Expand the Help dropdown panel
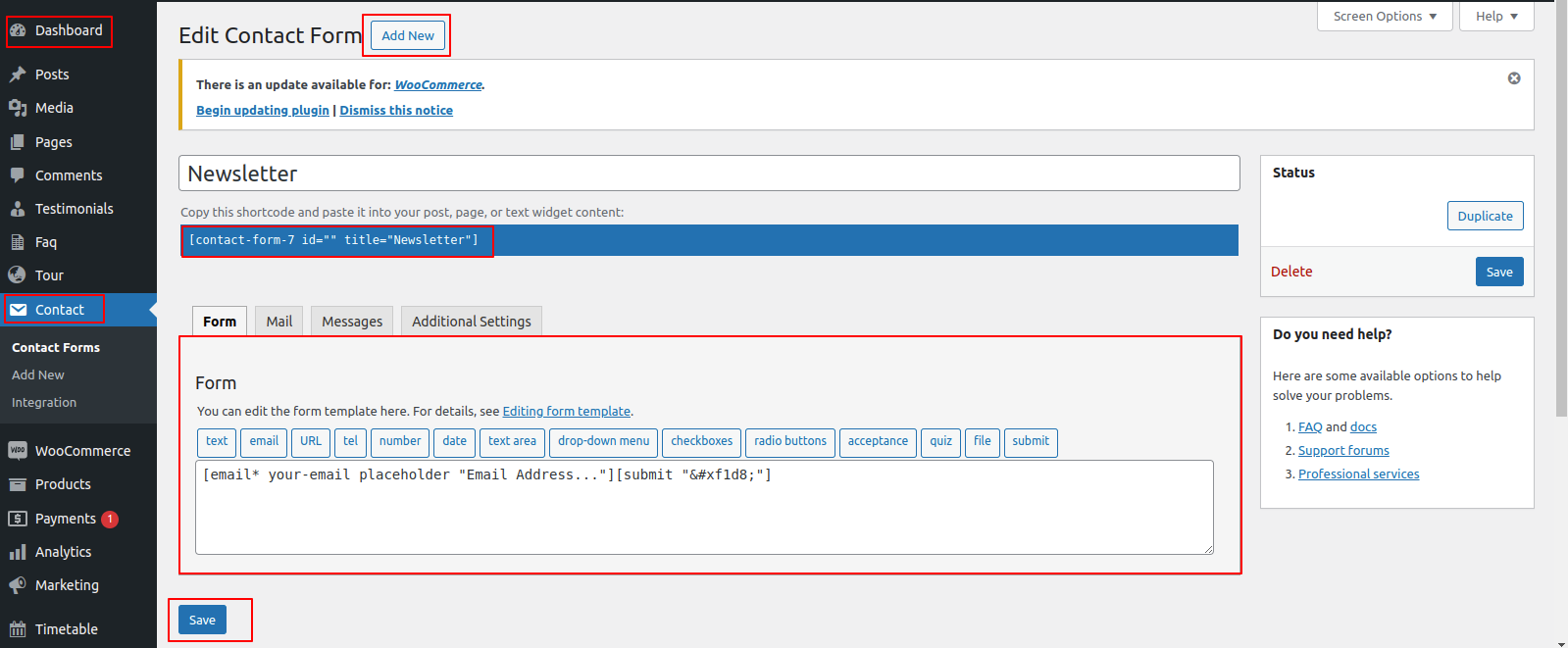1568x648 pixels. 1495,17
